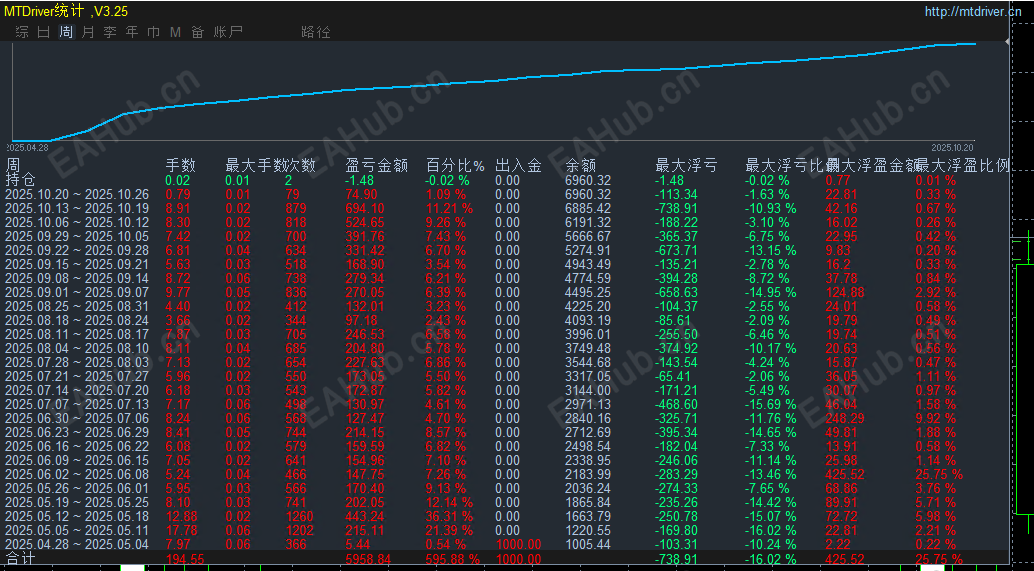Open the 备 notes tab
1034x571 pixels.
click(x=198, y=32)
